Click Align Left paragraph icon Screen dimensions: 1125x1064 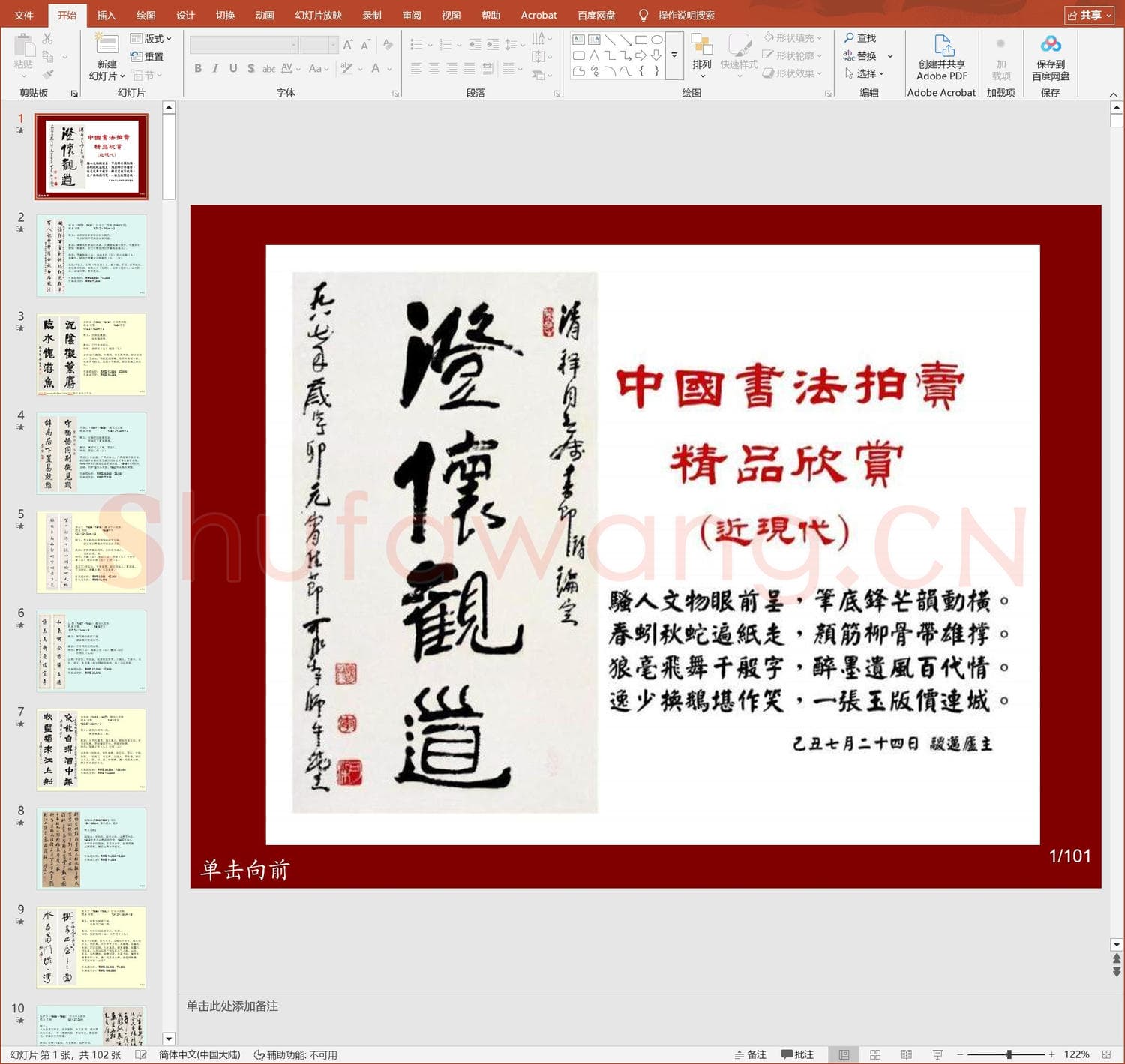click(416, 68)
